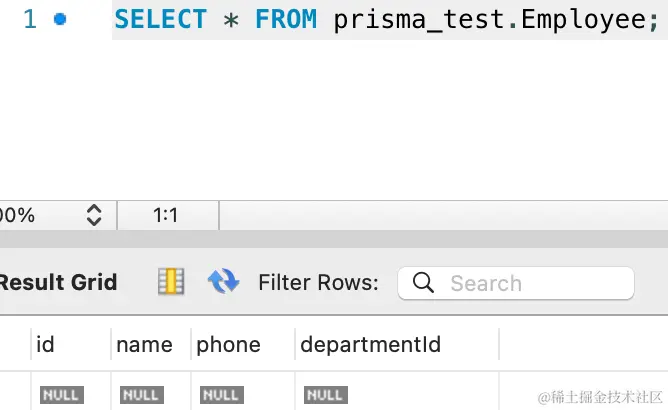Click the 1:1 cursor position indicator
The height and width of the screenshot is (410, 668).
coord(166,215)
